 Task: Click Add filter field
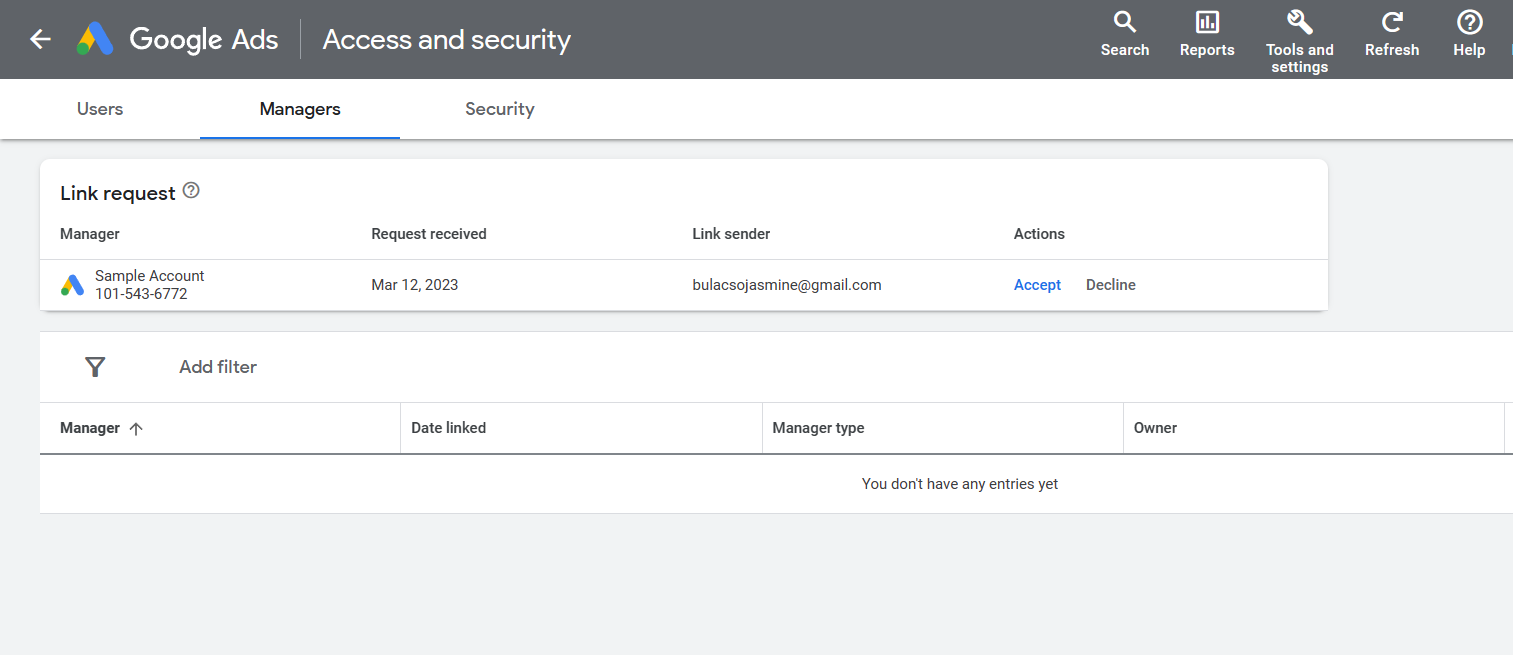click(x=218, y=367)
